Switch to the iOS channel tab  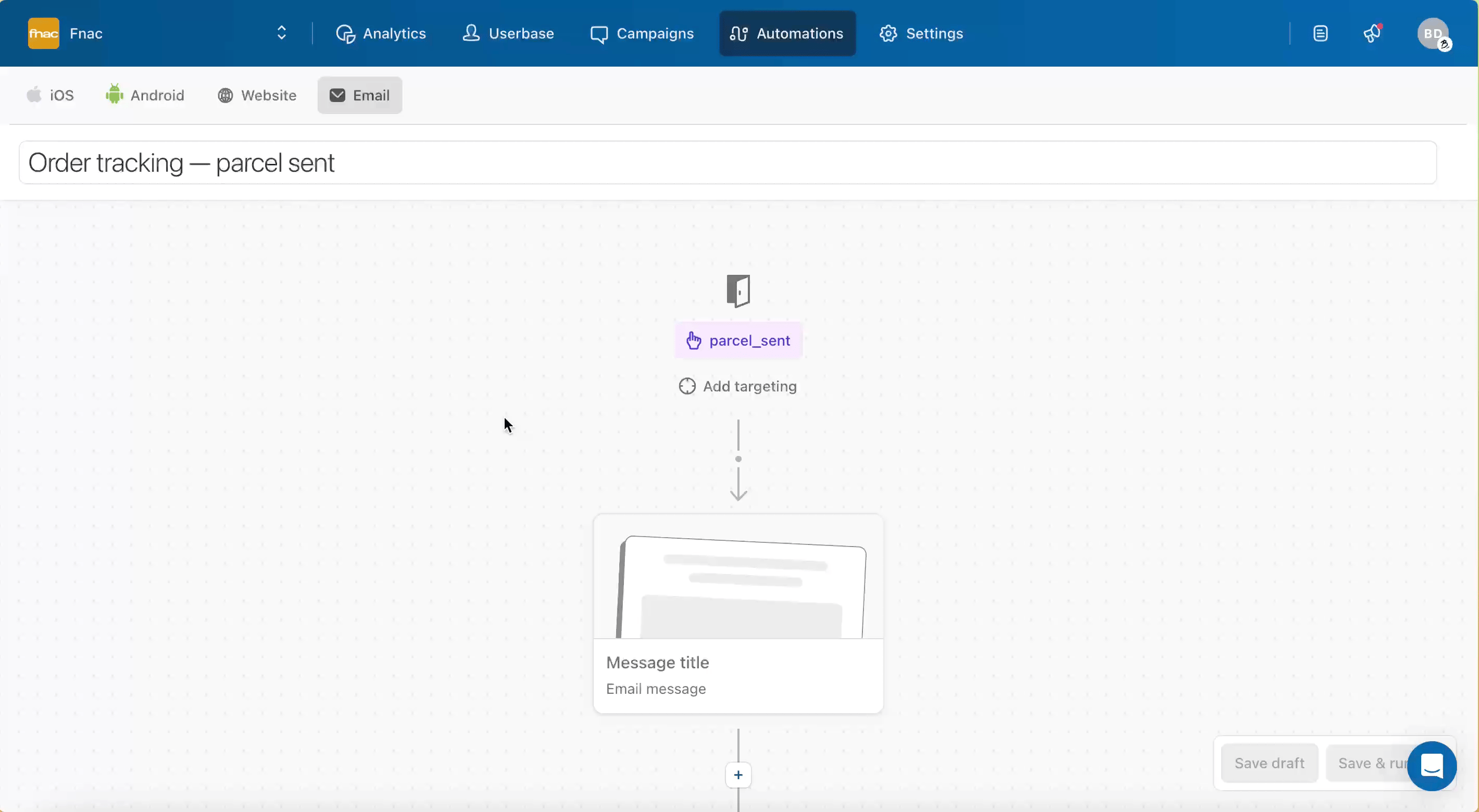coord(50,95)
